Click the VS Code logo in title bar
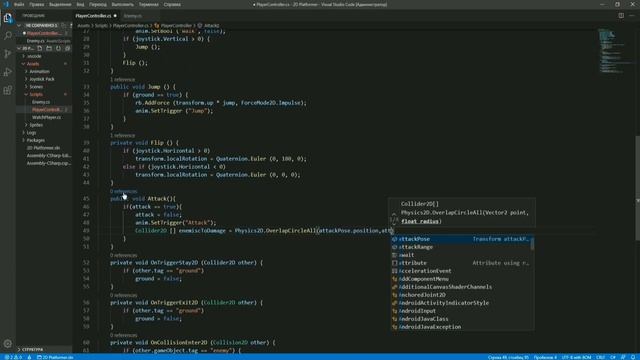 tap(6, 4)
